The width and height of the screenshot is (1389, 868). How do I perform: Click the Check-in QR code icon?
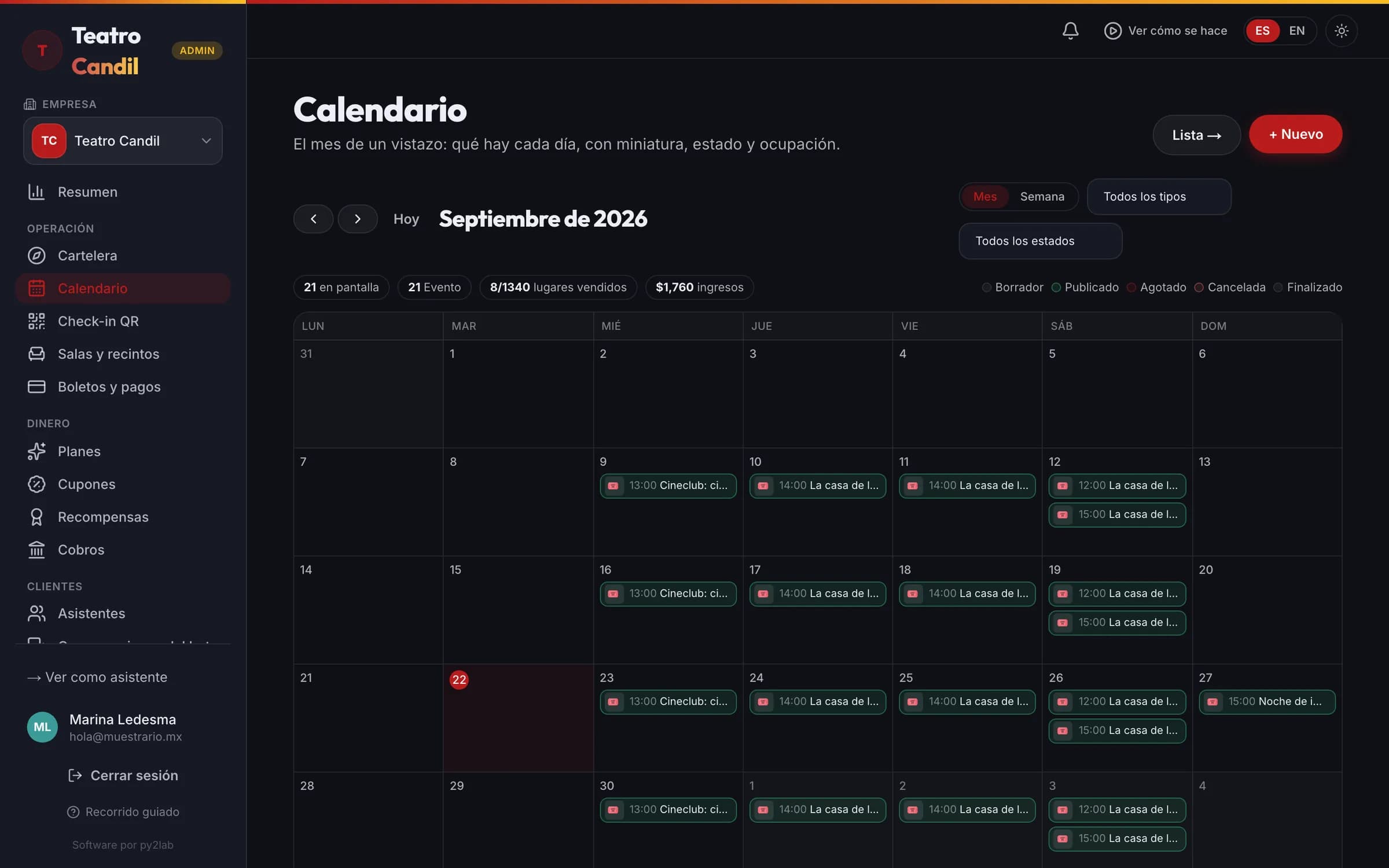click(x=36, y=321)
